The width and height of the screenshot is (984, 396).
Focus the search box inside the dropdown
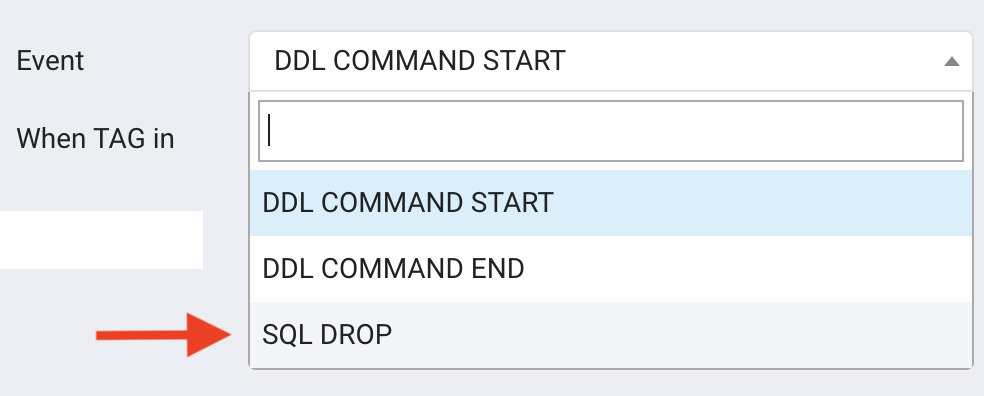pyautogui.click(x=611, y=131)
